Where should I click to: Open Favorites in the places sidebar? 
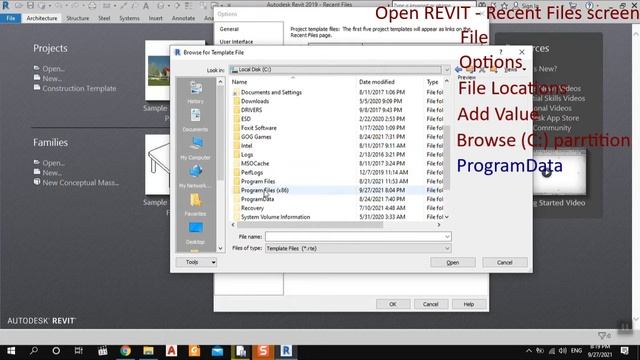point(196,205)
